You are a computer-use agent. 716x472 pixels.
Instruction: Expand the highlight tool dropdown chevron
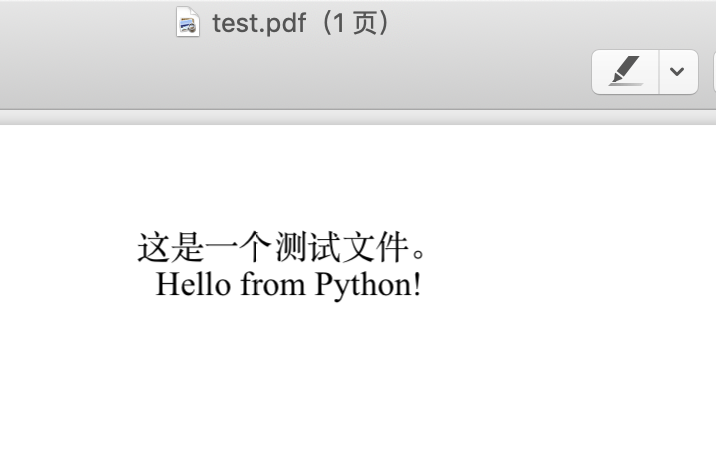(x=678, y=72)
